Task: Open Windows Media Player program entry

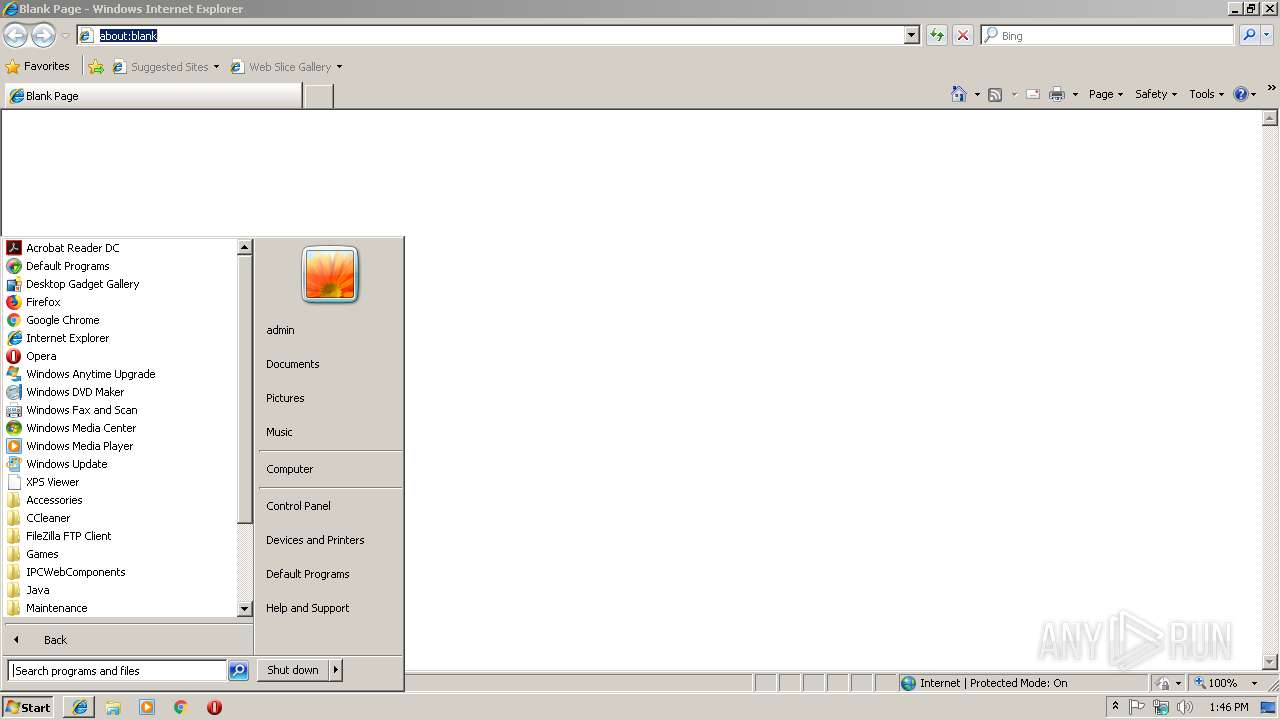Action: pos(79,446)
